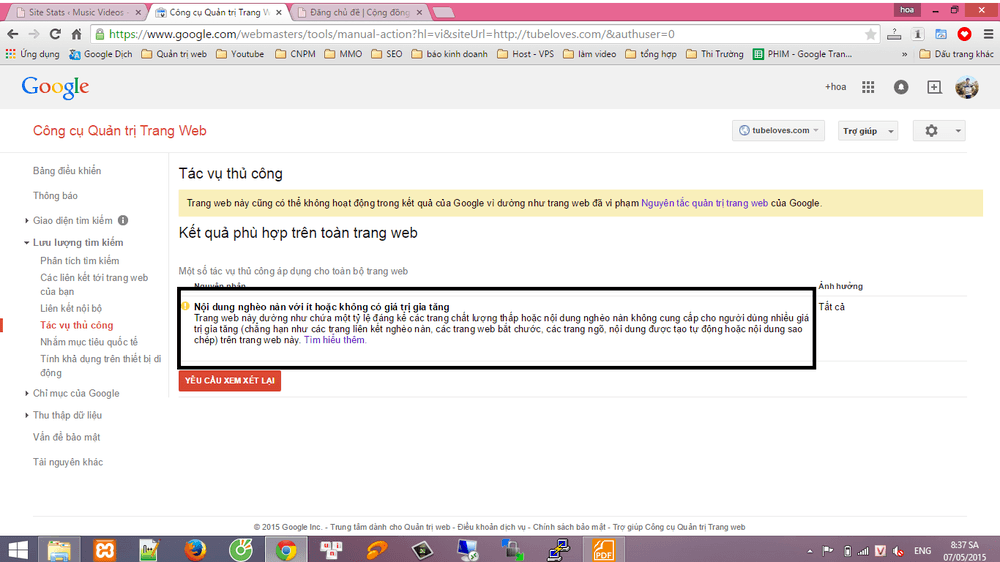
Task: Open the Tìm hiểu thêm link
Action: [x=335, y=340]
